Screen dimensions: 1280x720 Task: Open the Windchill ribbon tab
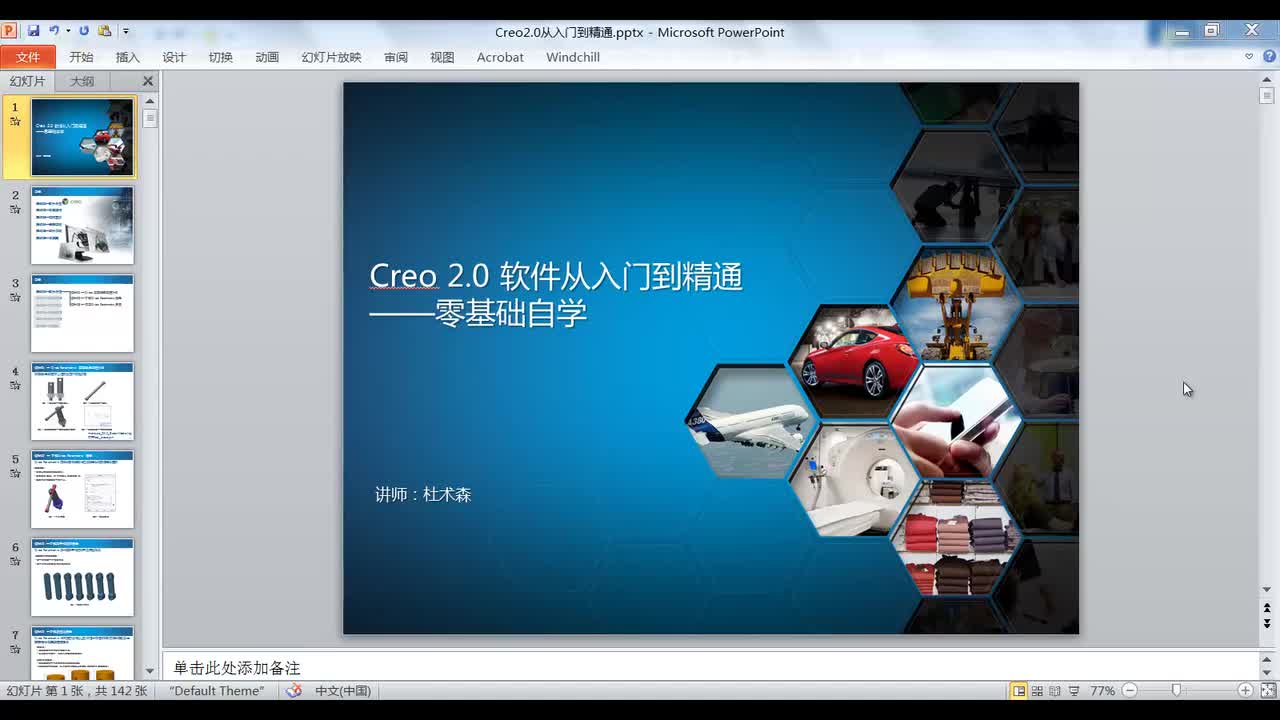point(573,57)
